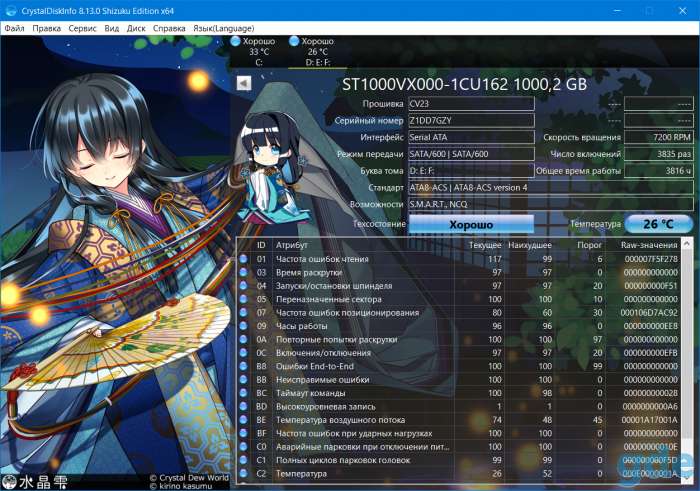Screen dimensions: 700x491
Task: Click the serial number field Z1DD7GZY
Action: coord(471,121)
